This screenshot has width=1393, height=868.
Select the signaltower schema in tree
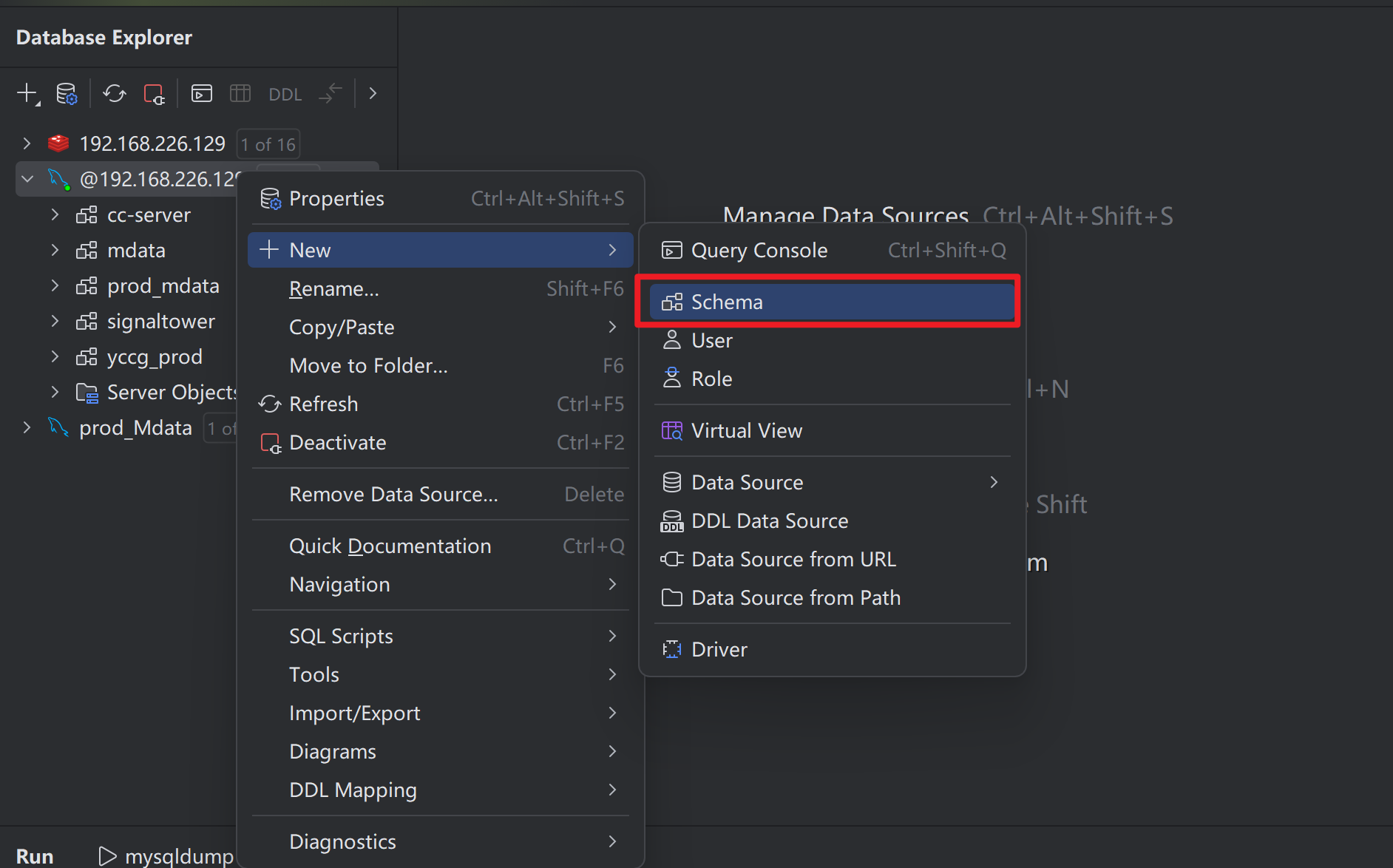(160, 322)
